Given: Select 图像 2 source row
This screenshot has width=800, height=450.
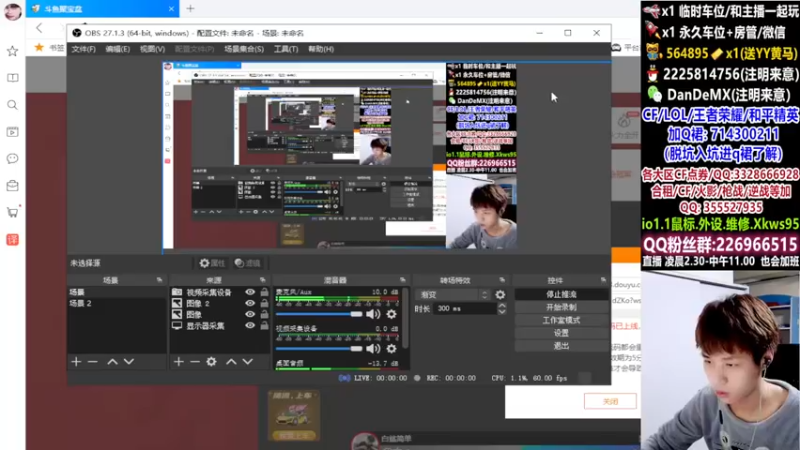Looking at the screenshot, I should tap(219, 303).
